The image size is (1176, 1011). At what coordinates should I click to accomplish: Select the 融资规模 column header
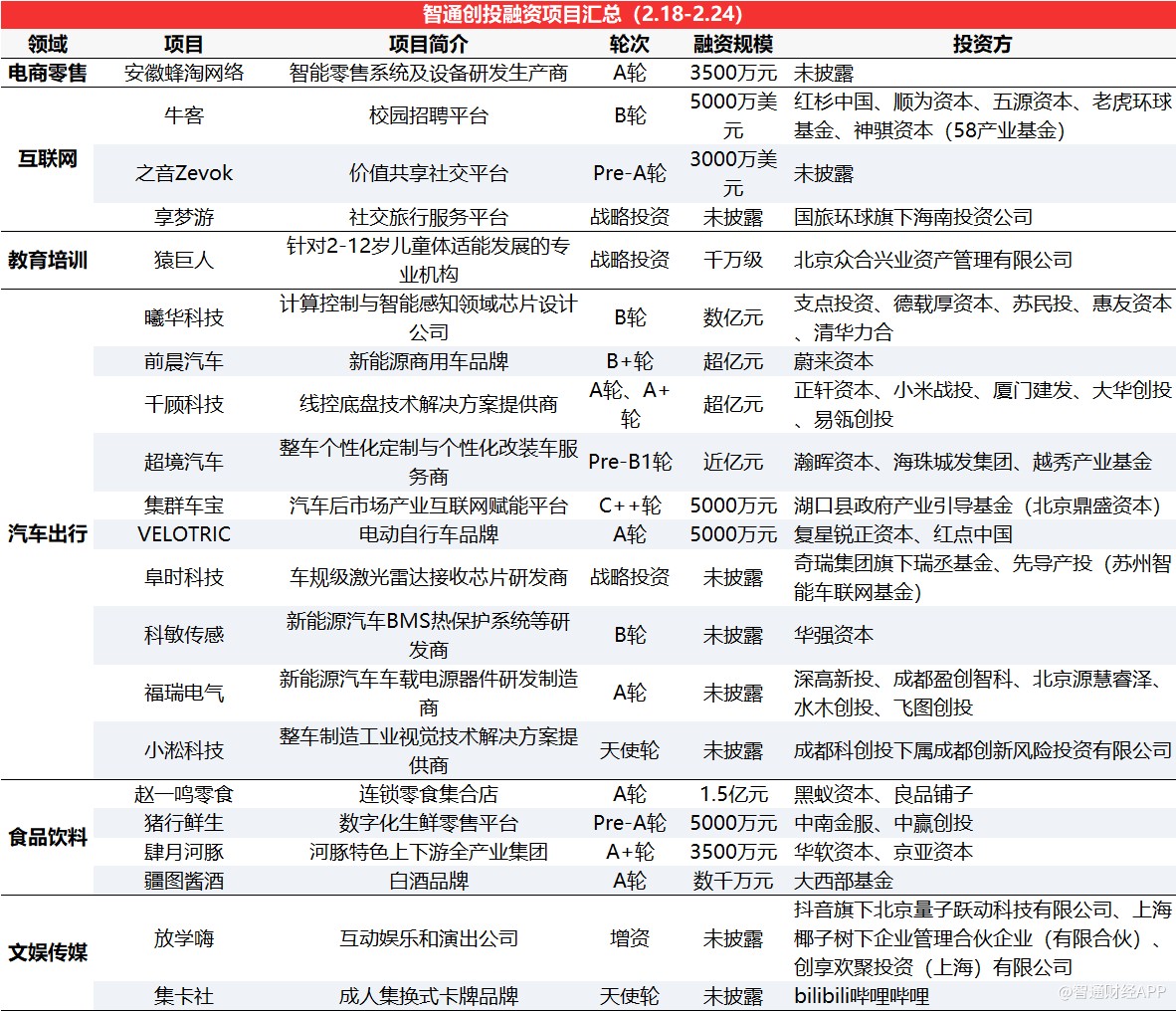click(732, 44)
